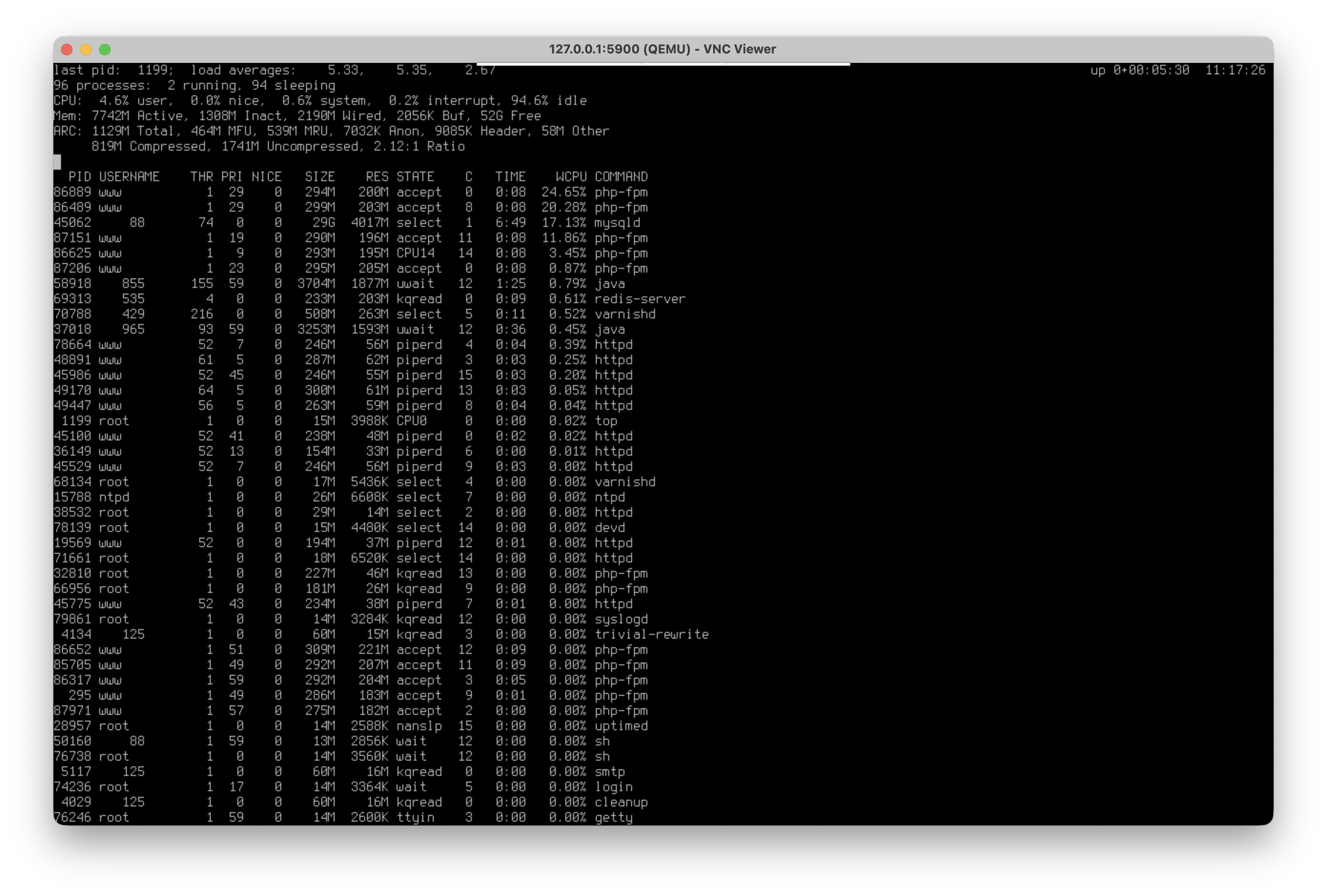Click the getty process in last row
Viewport: 1327px width, 896px height.
(x=613, y=817)
